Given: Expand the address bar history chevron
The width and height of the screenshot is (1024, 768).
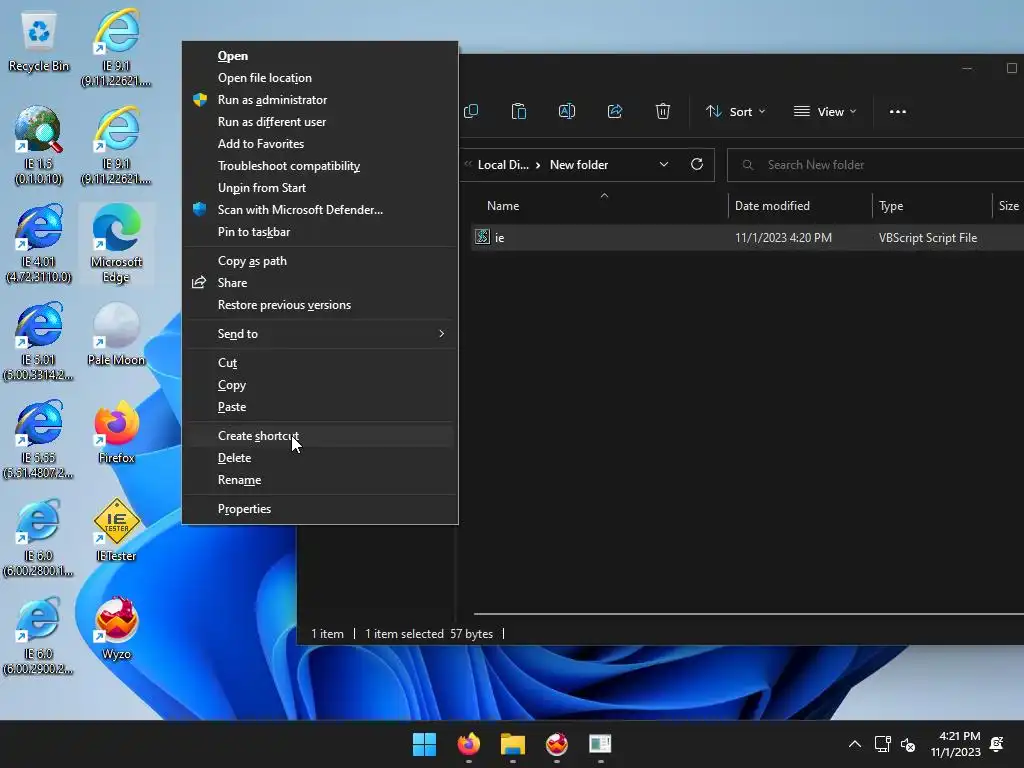Looking at the screenshot, I should 664,165.
